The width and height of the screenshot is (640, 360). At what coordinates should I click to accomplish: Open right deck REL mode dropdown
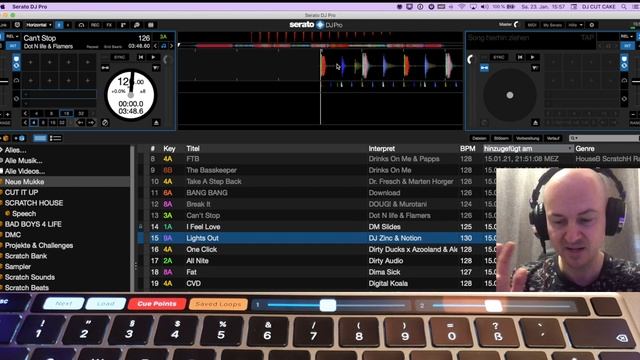627,37
